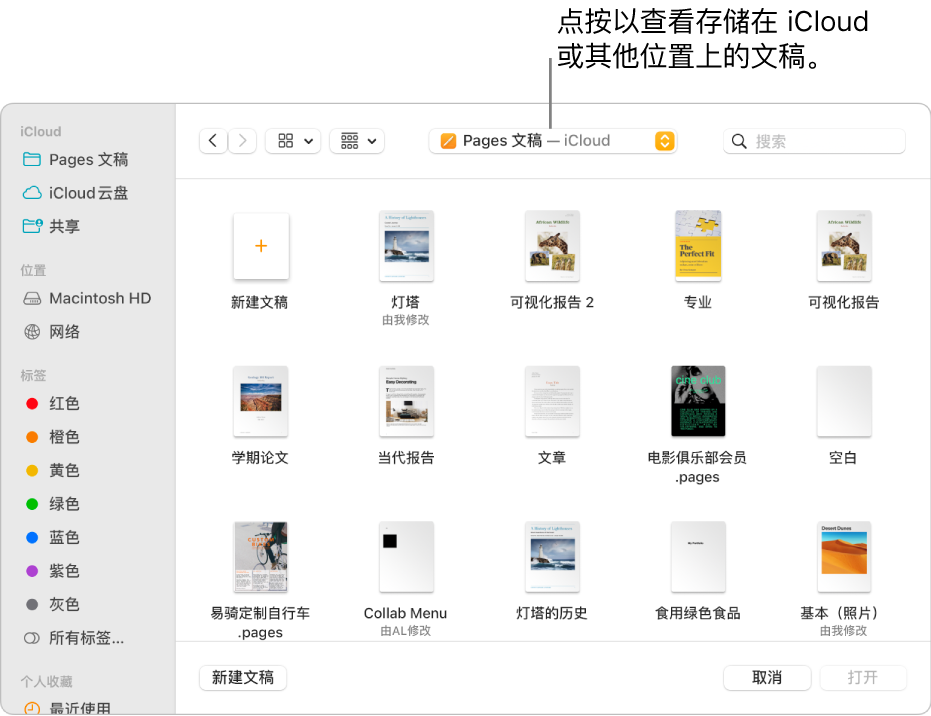
Task: Filter by the 灰色 gray tag
Action: tap(53, 604)
